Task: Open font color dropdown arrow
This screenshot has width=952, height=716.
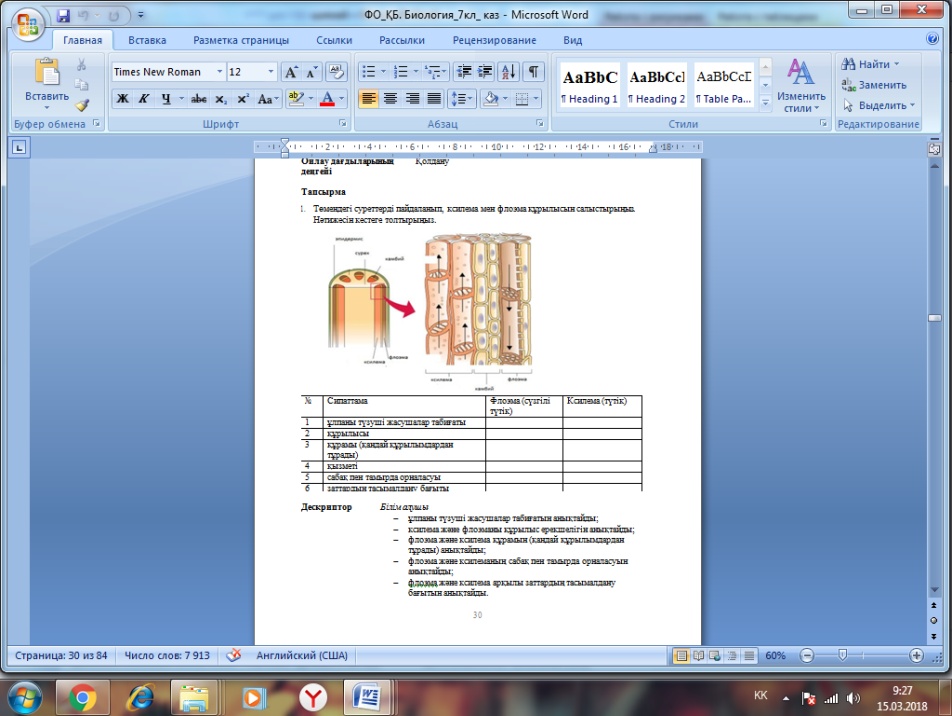Action: (x=342, y=98)
